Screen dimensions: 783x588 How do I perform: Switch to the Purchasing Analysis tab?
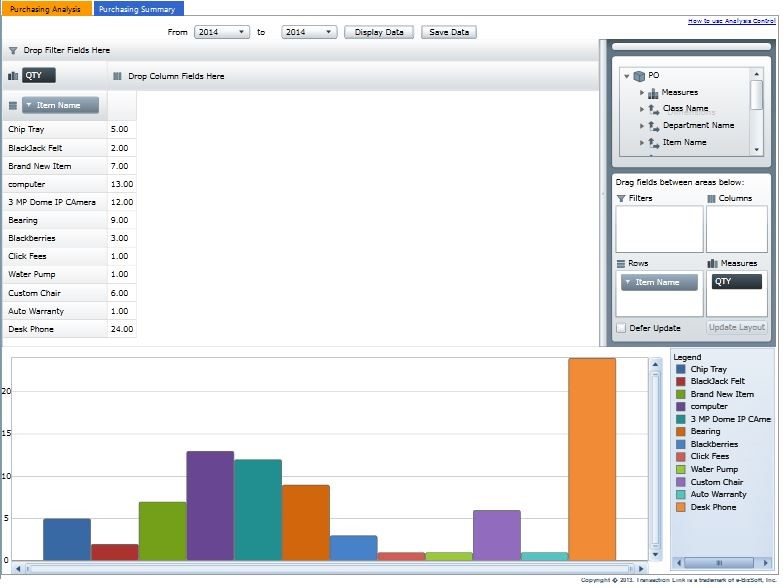[x=46, y=8]
